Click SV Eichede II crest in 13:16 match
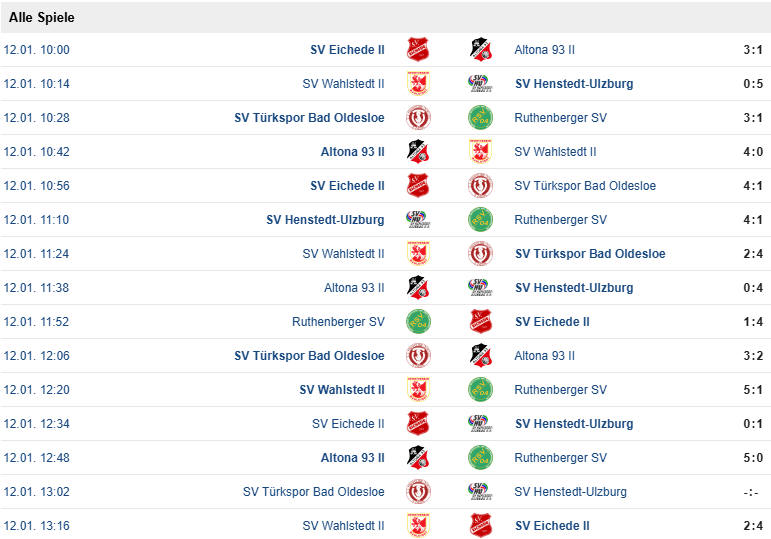 480,526
